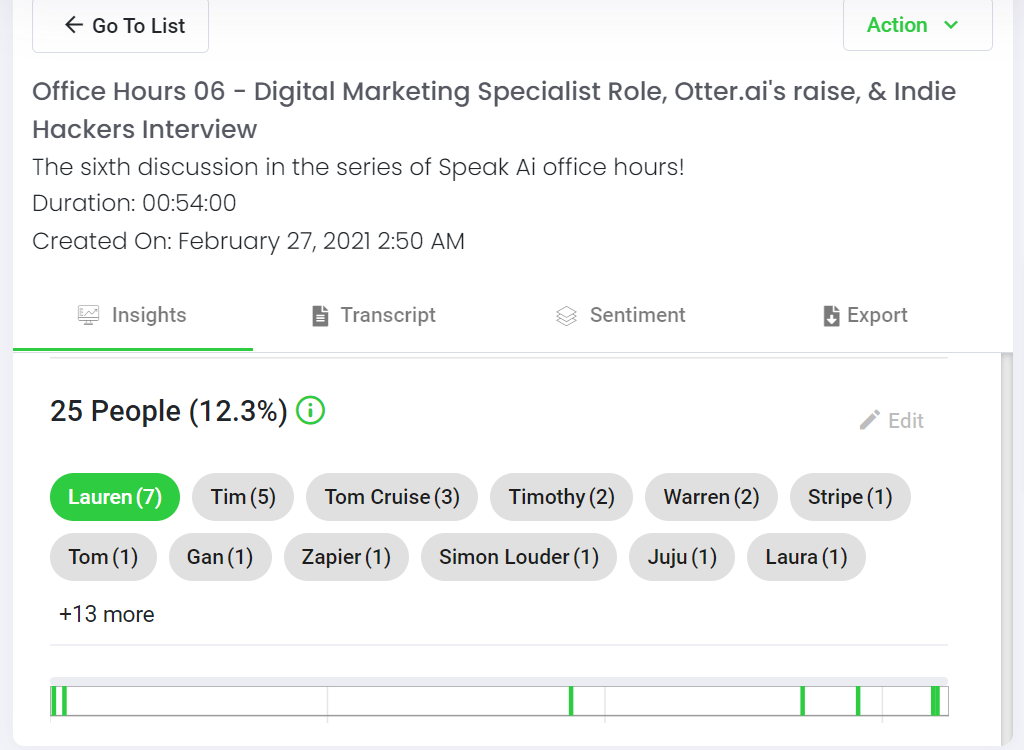Screen dimensions: 1024x750
Task: Select the Tom (1) tag
Action: coord(103,557)
